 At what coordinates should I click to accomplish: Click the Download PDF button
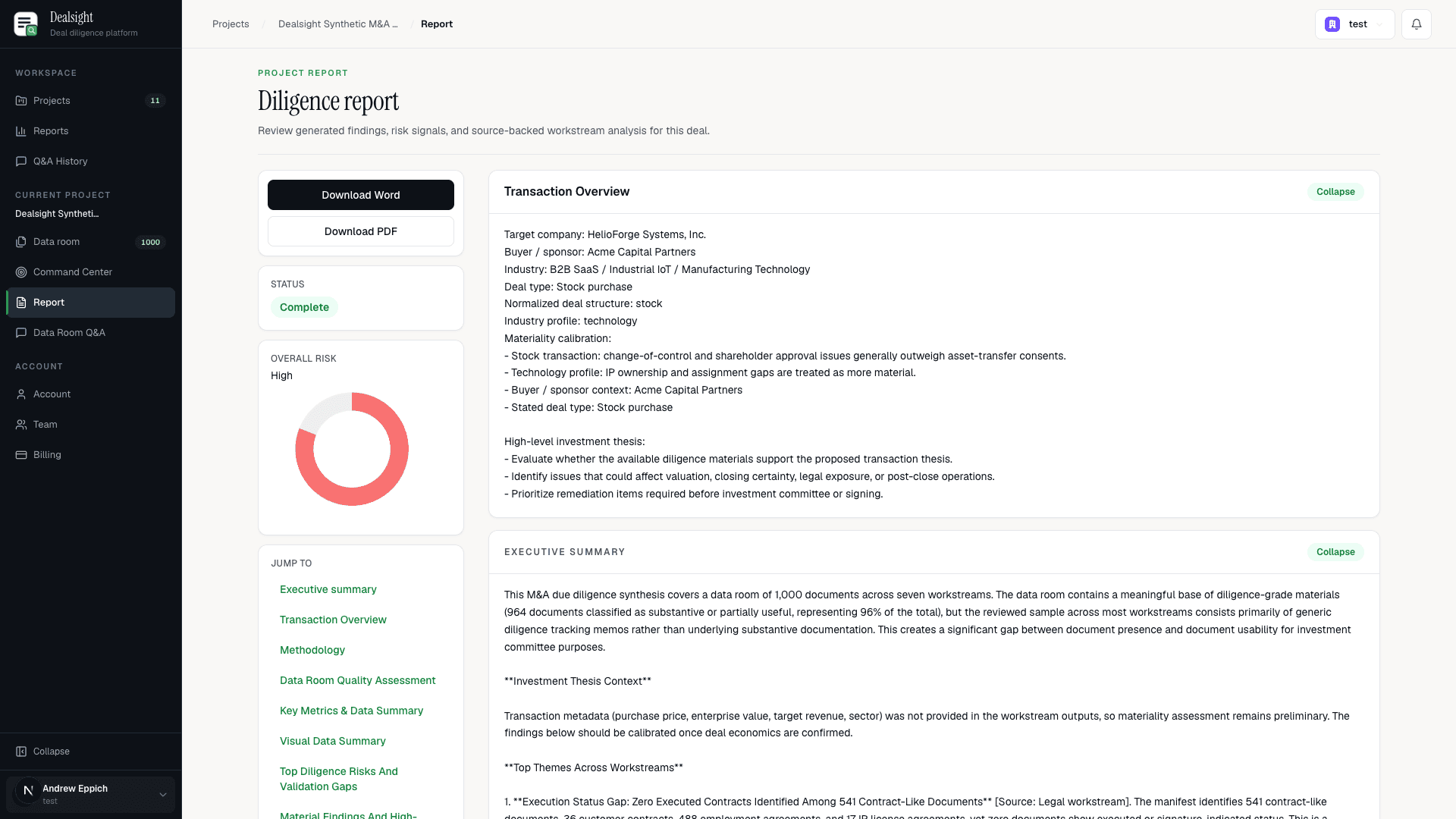(361, 231)
